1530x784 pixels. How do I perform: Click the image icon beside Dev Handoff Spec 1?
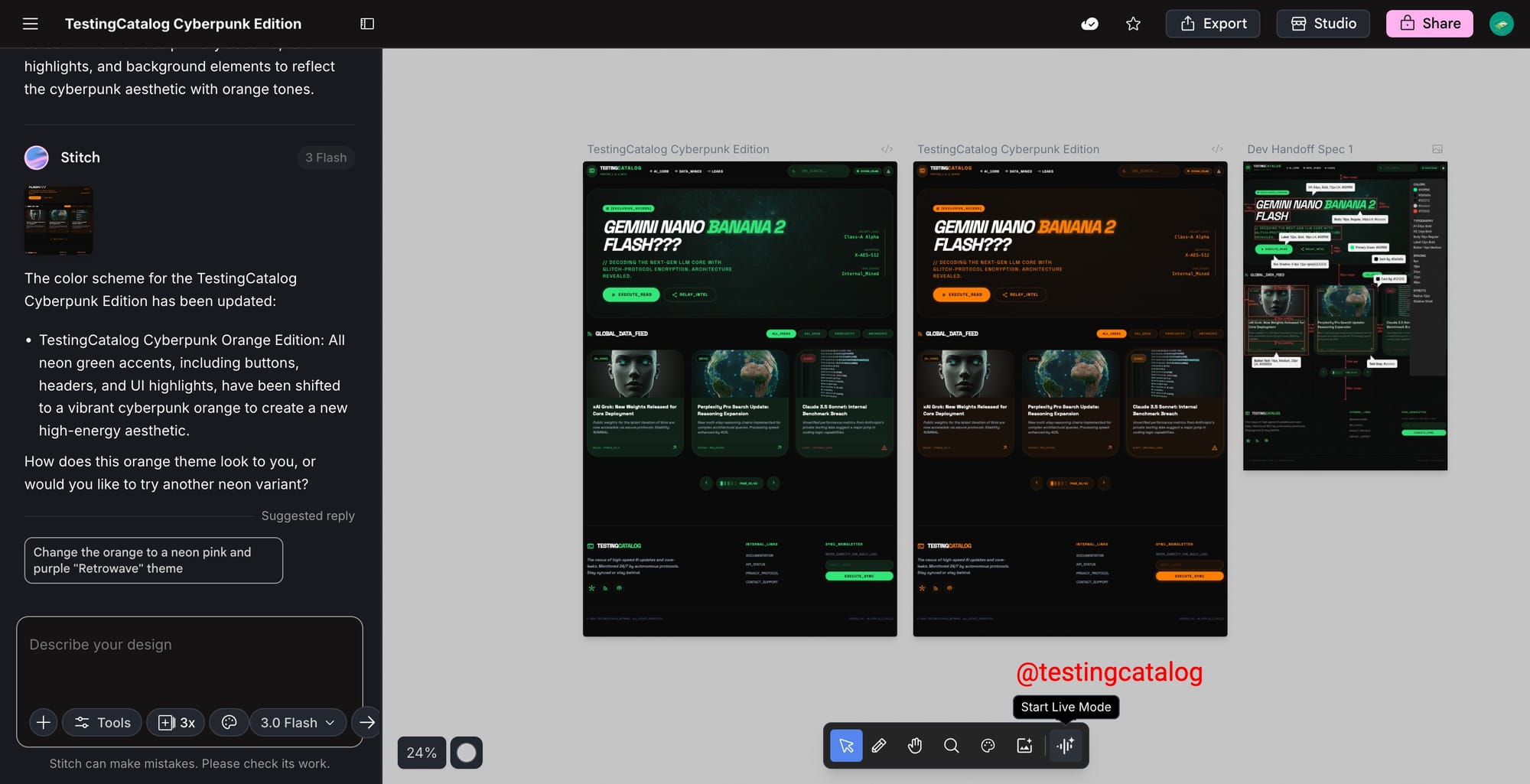(x=1437, y=149)
